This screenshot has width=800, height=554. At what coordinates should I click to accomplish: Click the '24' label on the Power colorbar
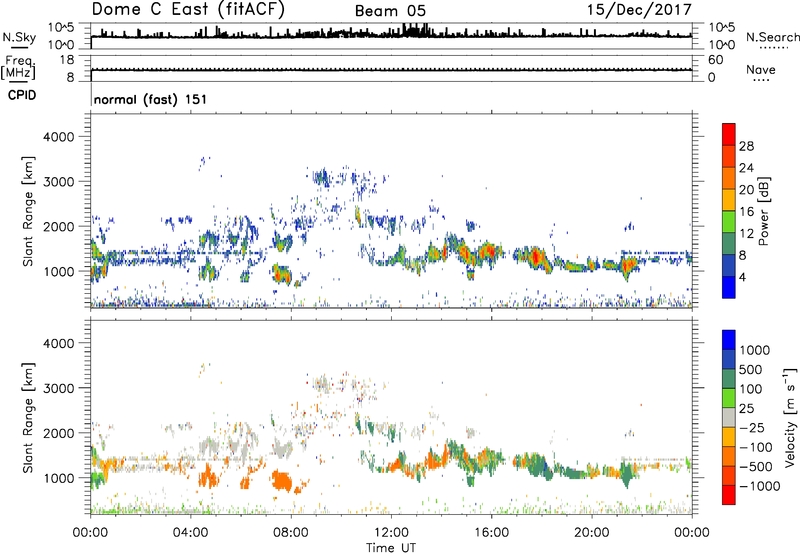(746, 168)
